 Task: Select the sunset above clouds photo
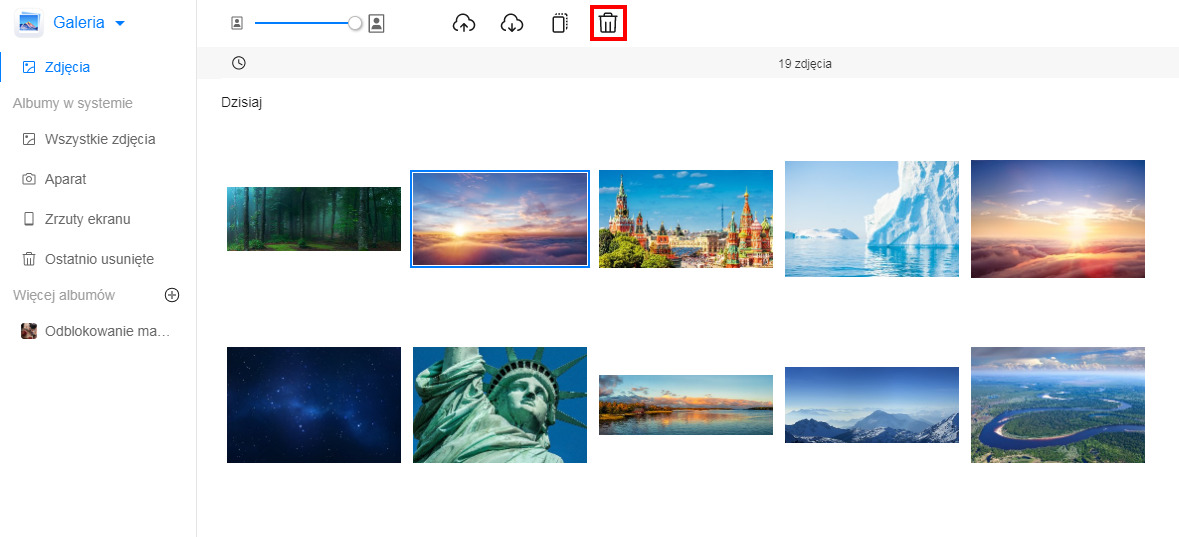[500, 219]
